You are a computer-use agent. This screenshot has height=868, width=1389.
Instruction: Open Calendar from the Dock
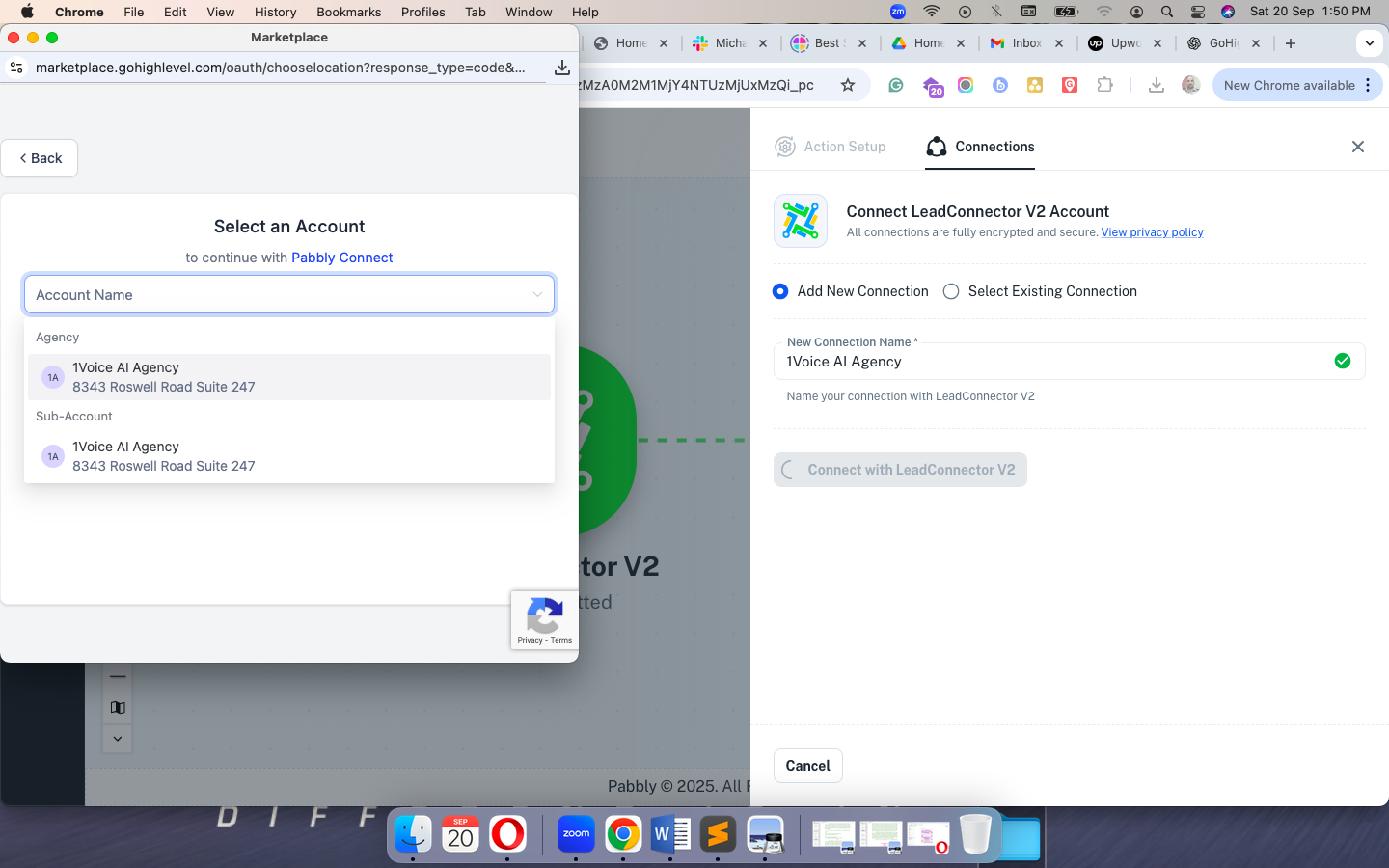[x=460, y=833]
